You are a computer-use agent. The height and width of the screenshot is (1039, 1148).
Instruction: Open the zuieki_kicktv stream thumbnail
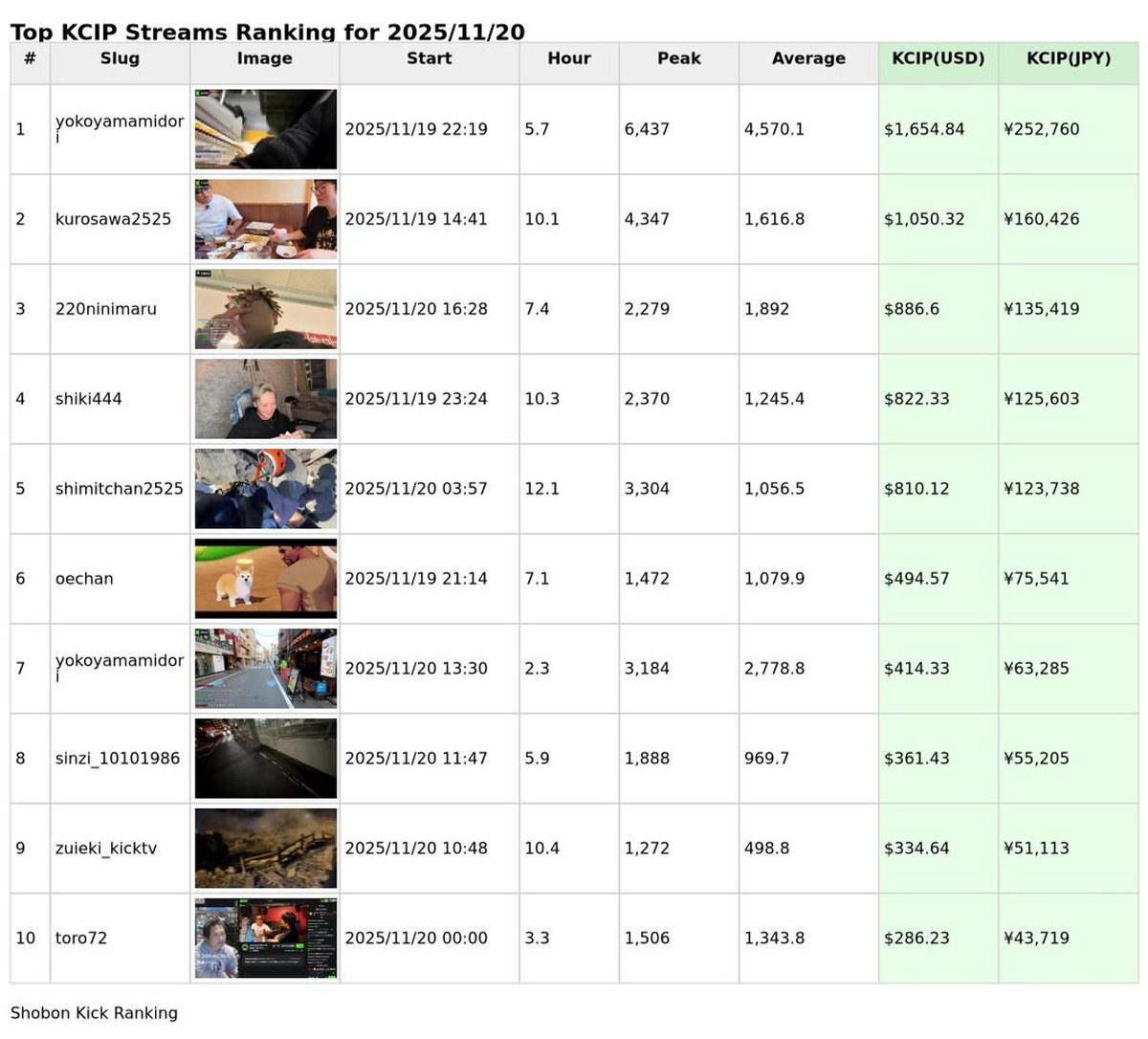pyautogui.click(x=266, y=849)
